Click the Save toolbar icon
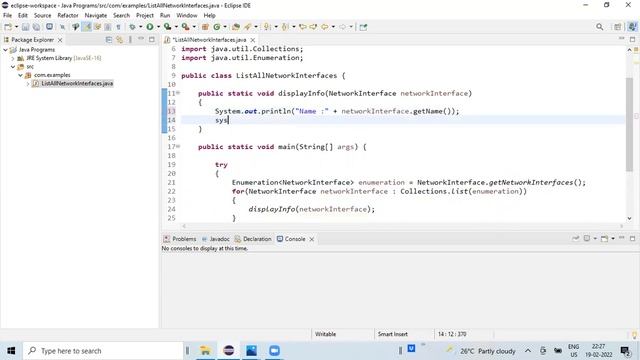640x360 pixels. [25, 27]
